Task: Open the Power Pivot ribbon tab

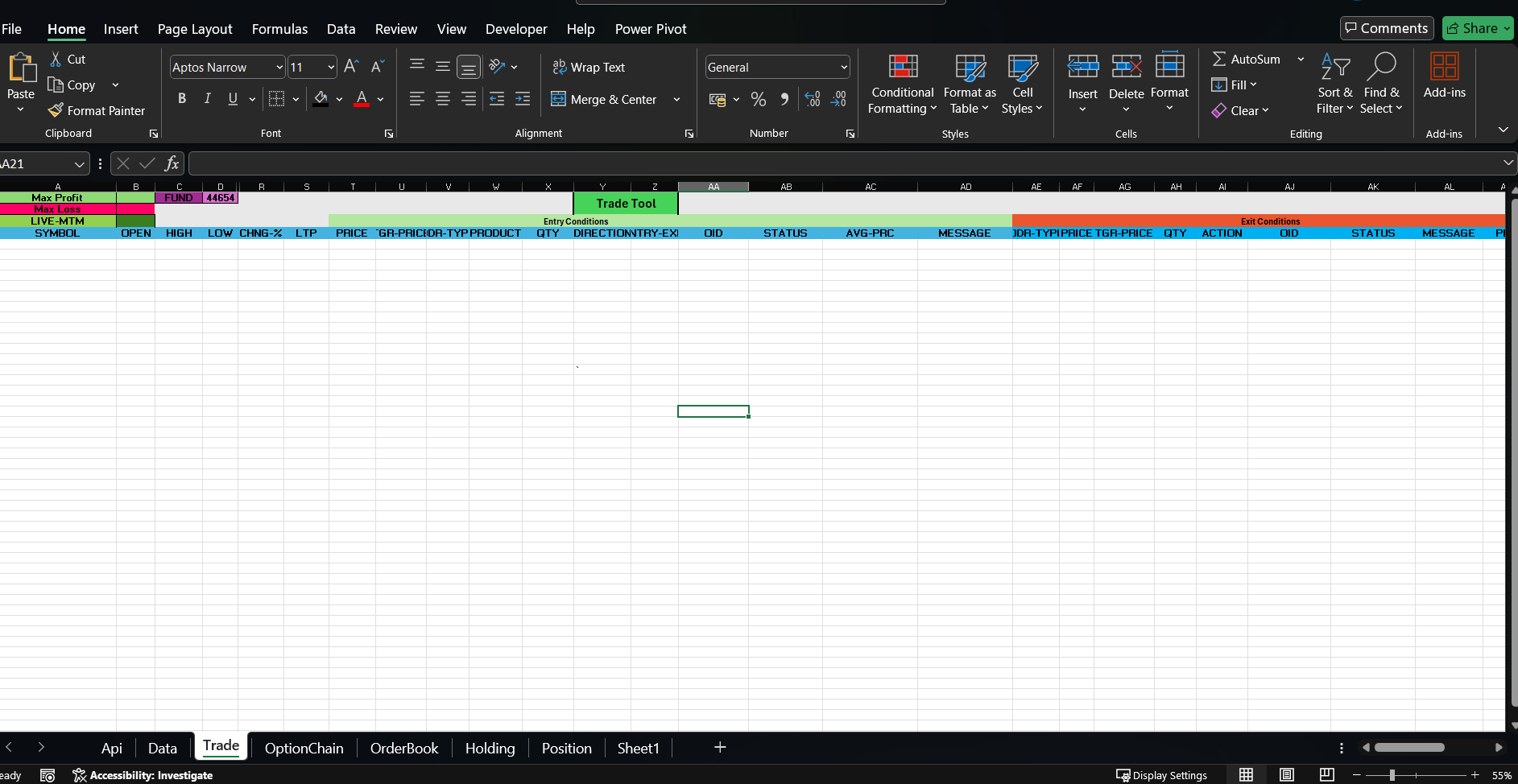Action: tap(651, 29)
